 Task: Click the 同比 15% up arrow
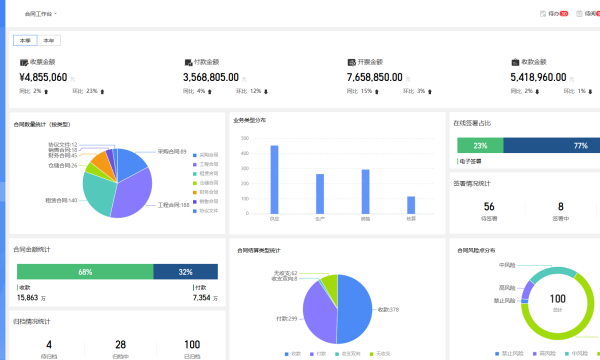[377, 91]
